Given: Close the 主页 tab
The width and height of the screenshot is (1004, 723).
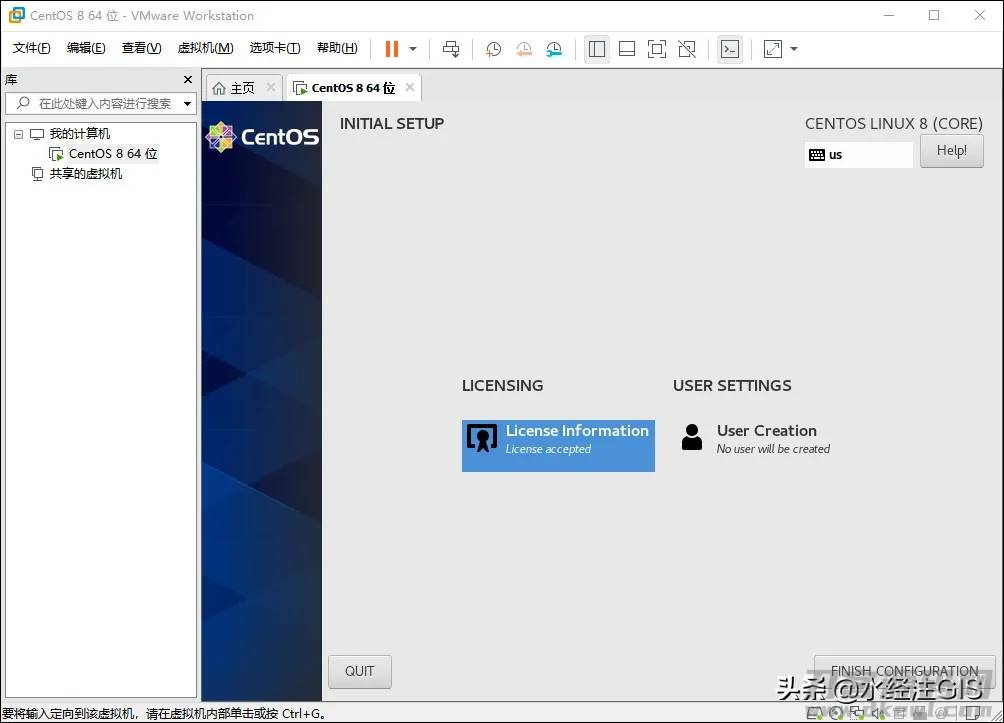Looking at the screenshot, I should [x=271, y=87].
